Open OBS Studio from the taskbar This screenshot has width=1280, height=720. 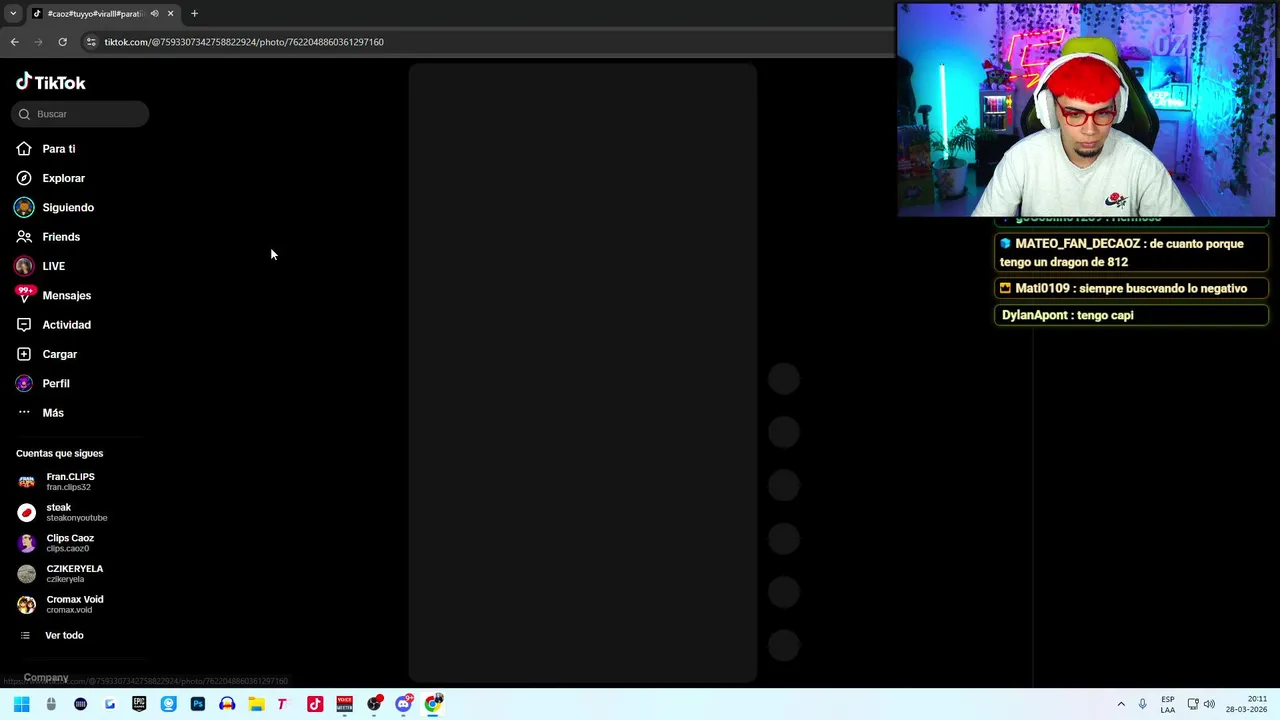[x=374, y=704]
